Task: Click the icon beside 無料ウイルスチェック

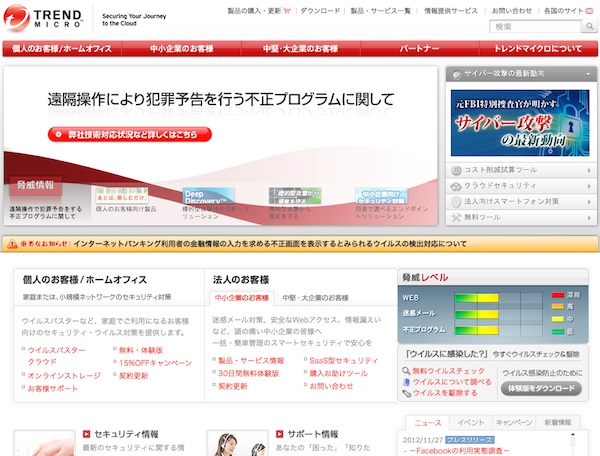Action: [x=405, y=371]
